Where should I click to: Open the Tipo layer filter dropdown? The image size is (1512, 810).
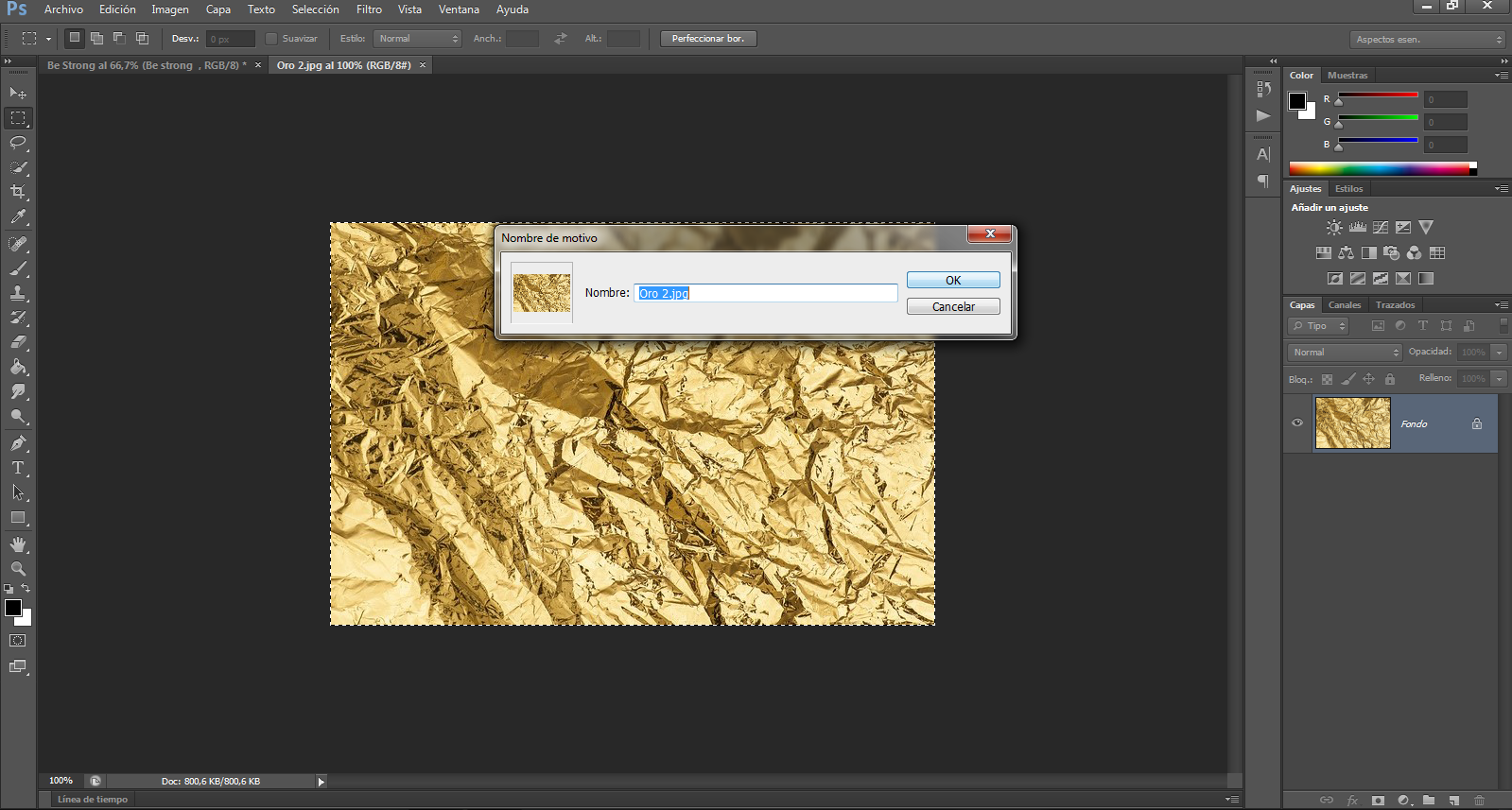click(x=1318, y=326)
